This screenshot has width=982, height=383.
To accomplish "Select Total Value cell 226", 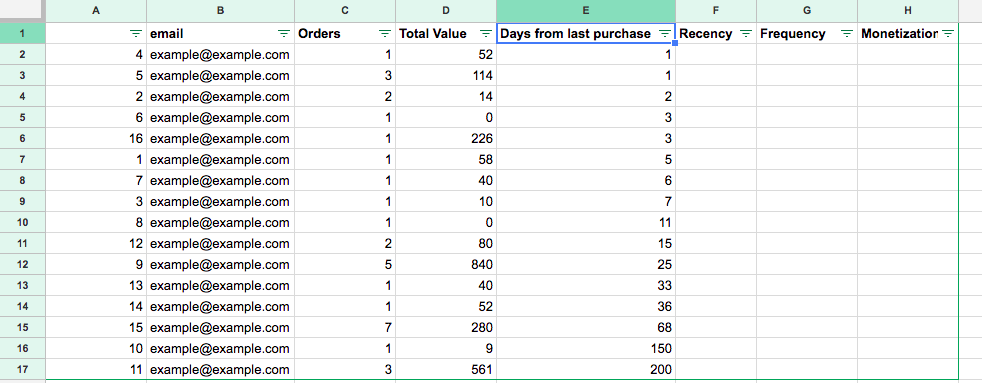I will coord(446,138).
